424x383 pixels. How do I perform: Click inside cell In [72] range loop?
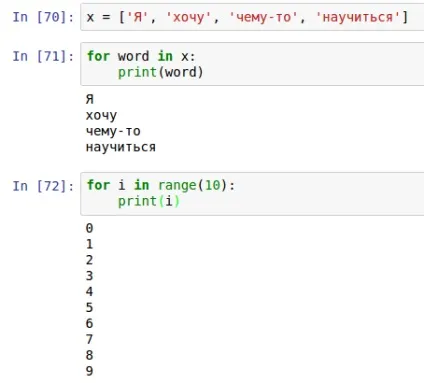click(x=252, y=194)
